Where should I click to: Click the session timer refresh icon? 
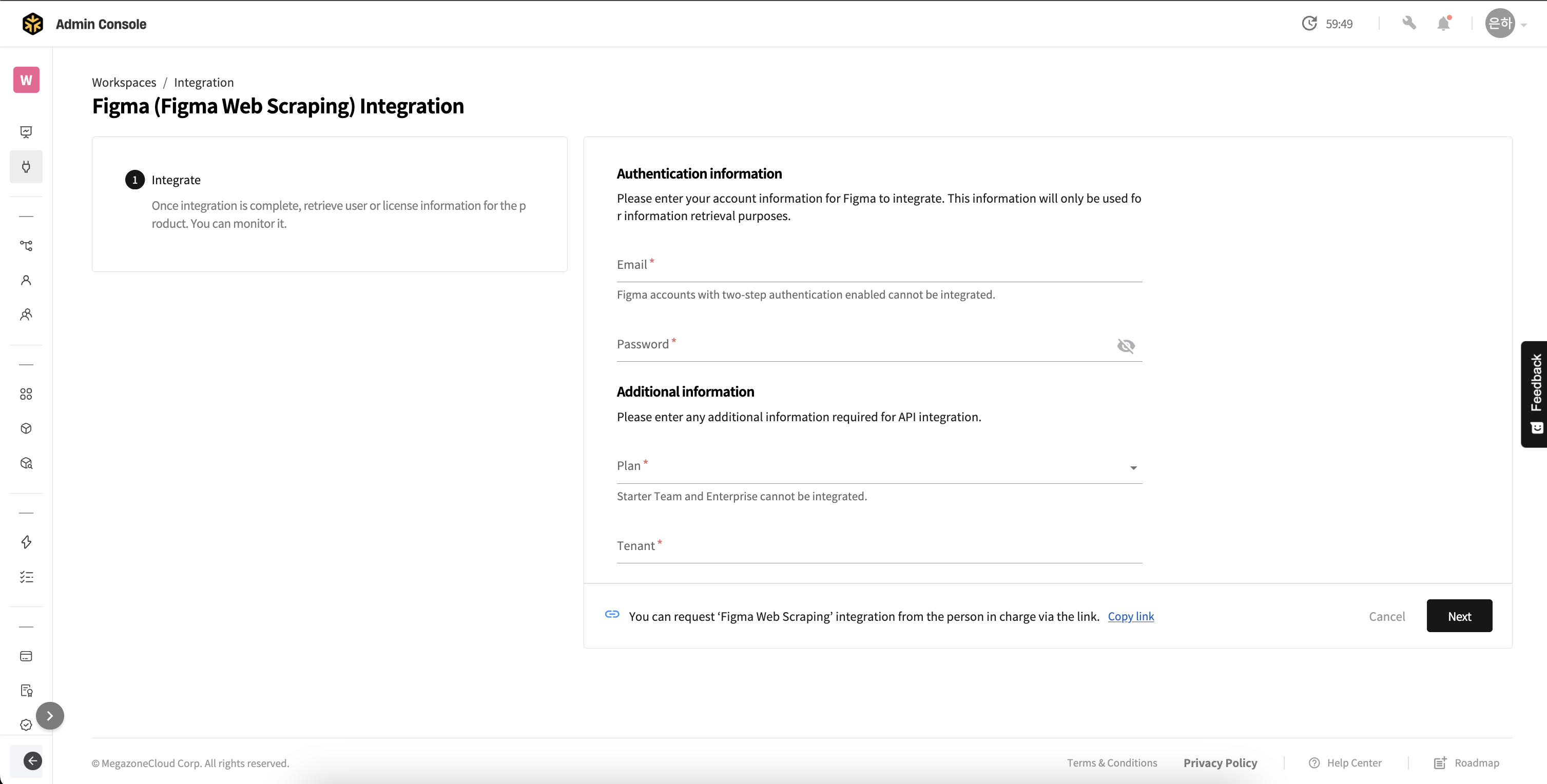[x=1309, y=24]
